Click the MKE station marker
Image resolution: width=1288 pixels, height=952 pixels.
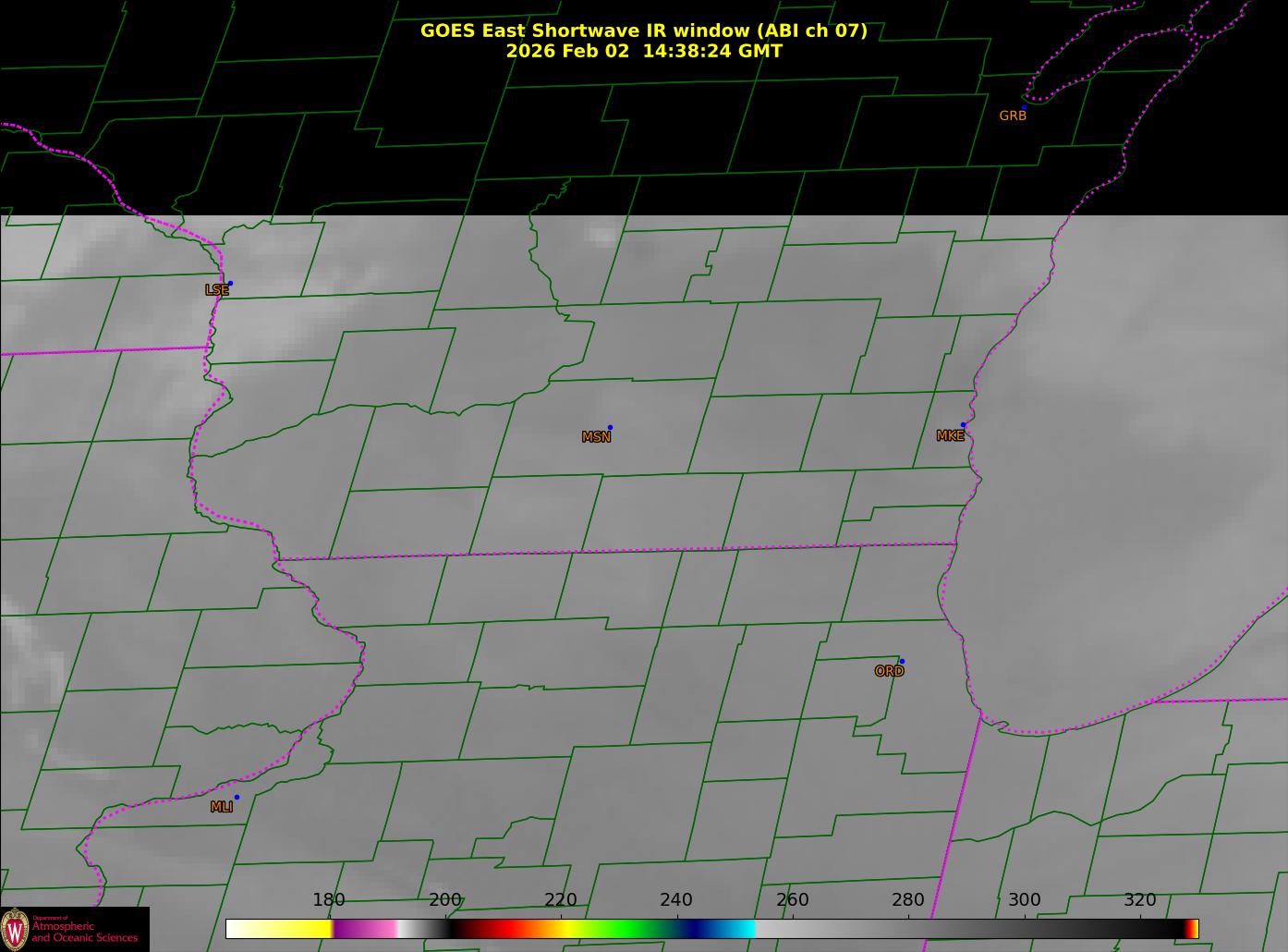(x=963, y=425)
